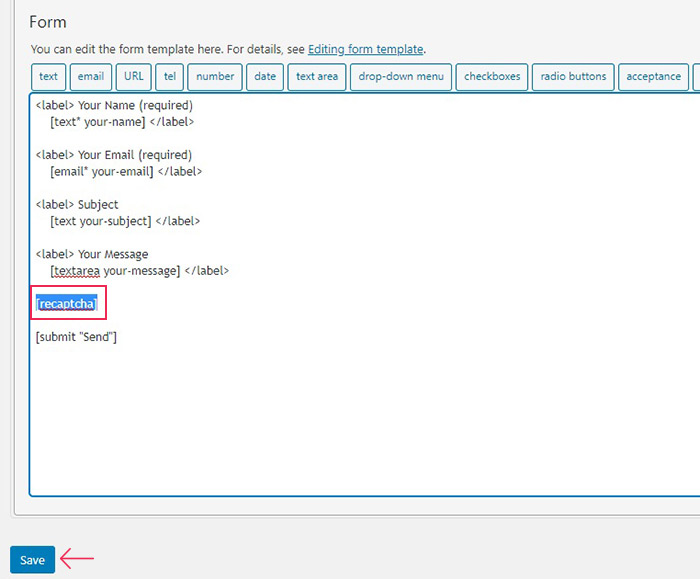Click the Your Name (required) label line
This screenshot has width=700, height=579.
[x=114, y=105]
